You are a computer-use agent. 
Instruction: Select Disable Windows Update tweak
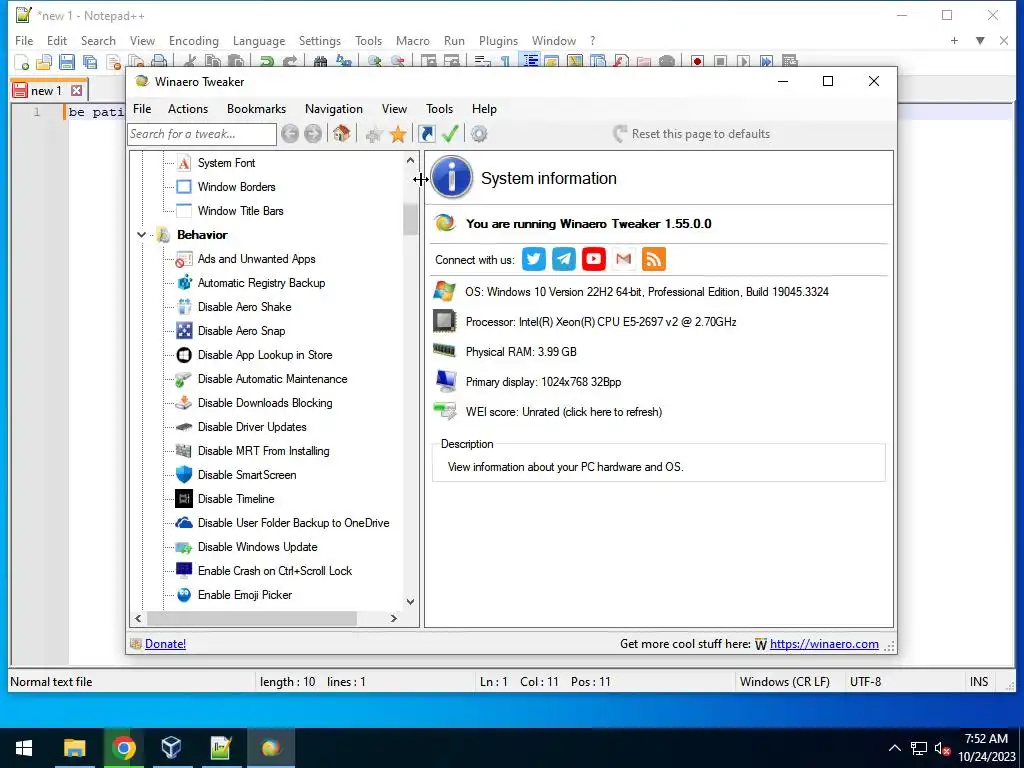(257, 547)
